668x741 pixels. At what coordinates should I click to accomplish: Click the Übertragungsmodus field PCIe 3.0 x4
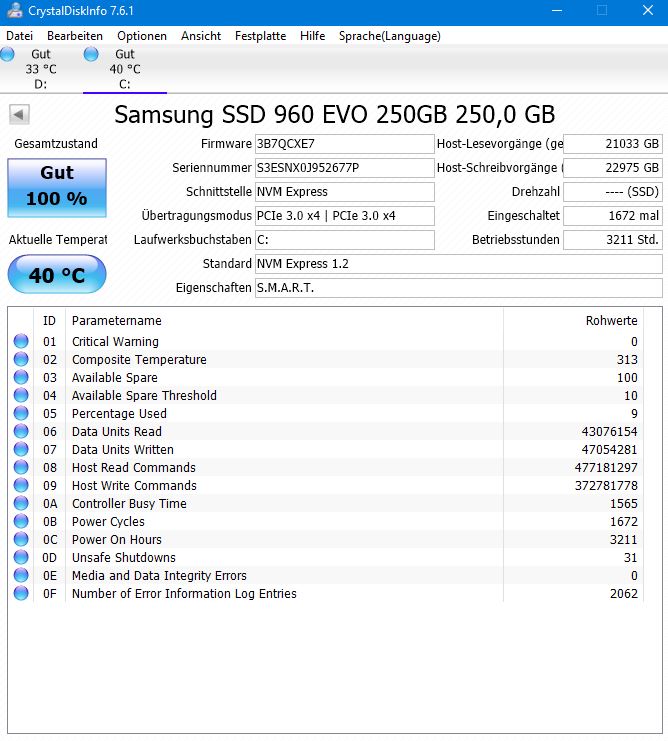click(344, 216)
